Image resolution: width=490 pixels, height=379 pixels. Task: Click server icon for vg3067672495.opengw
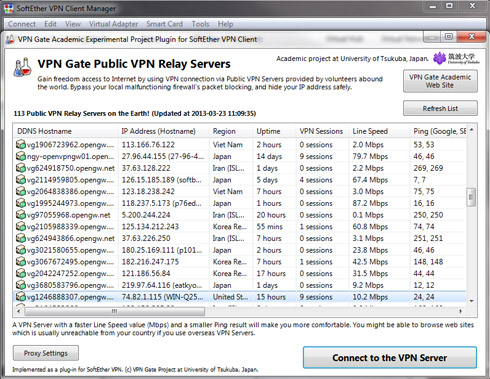click(x=21, y=262)
